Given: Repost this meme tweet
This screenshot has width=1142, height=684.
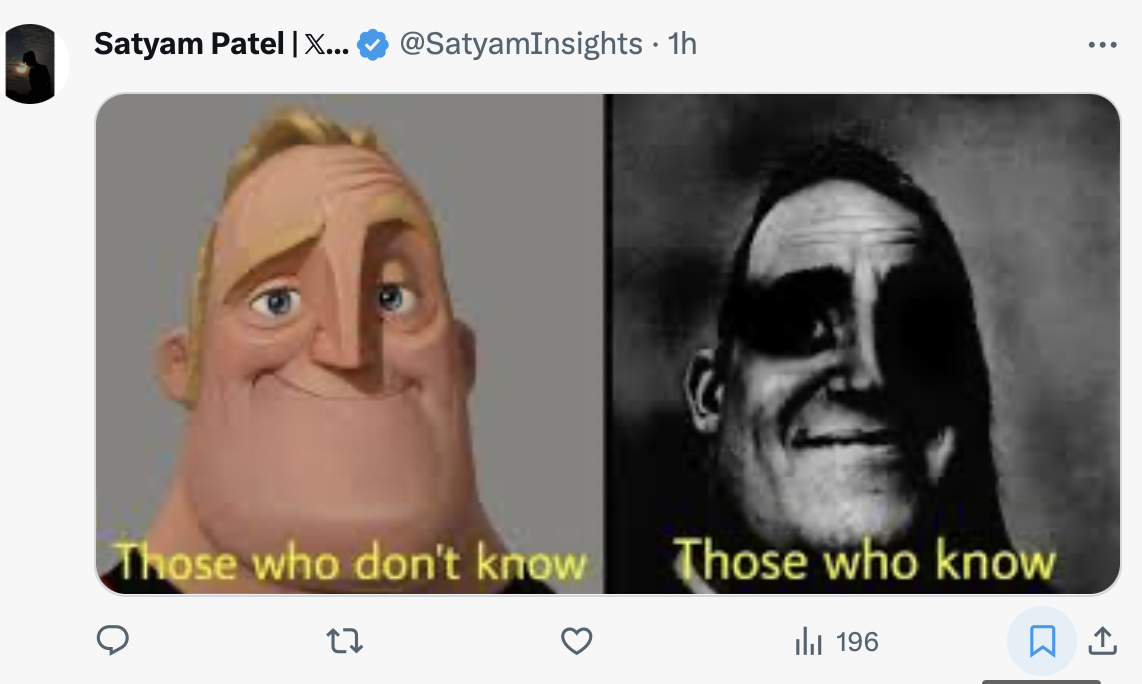Looking at the screenshot, I should (x=345, y=641).
